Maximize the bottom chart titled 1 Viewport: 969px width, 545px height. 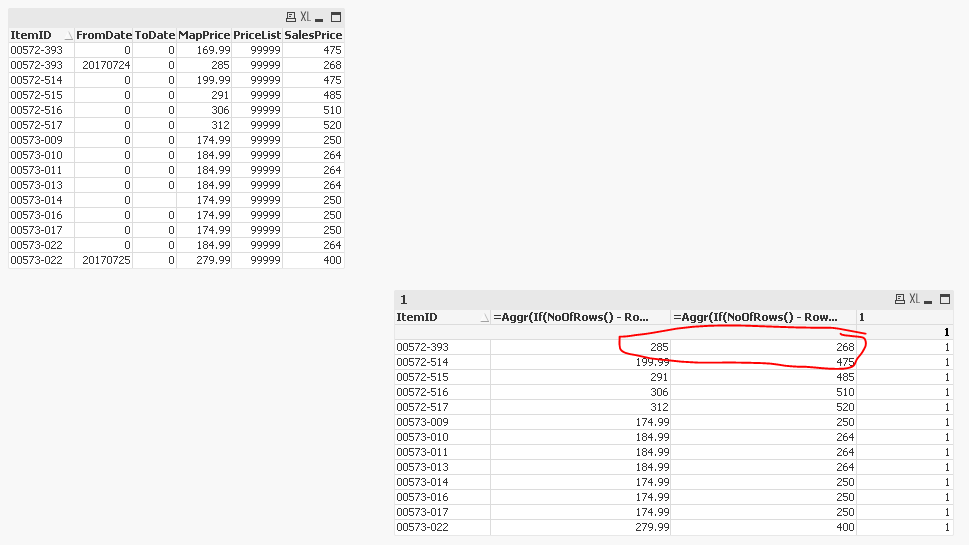(x=945, y=300)
